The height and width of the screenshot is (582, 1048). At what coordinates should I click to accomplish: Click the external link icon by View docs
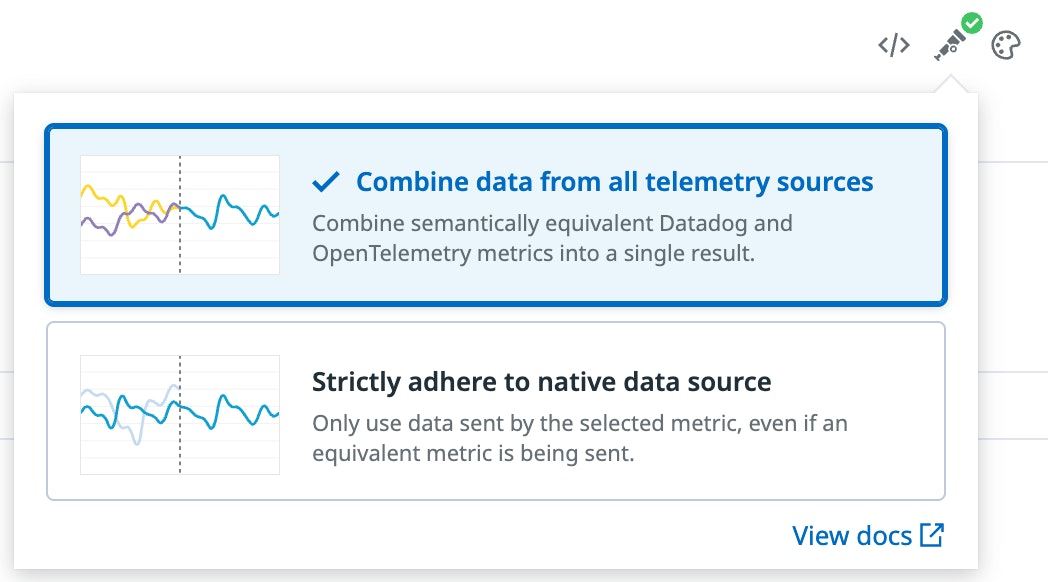pyautogui.click(x=931, y=535)
